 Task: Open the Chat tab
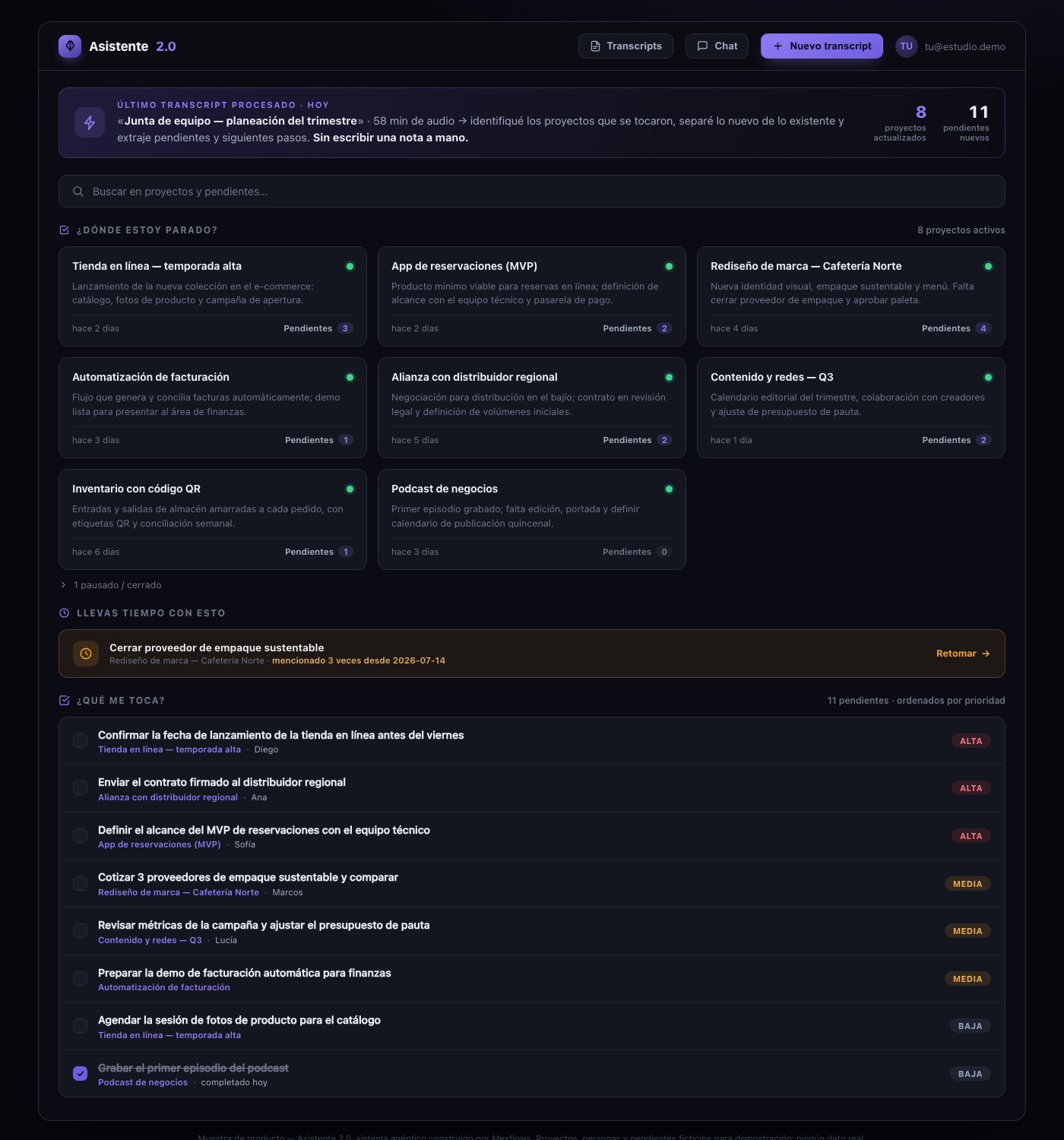pyautogui.click(x=717, y=46)
